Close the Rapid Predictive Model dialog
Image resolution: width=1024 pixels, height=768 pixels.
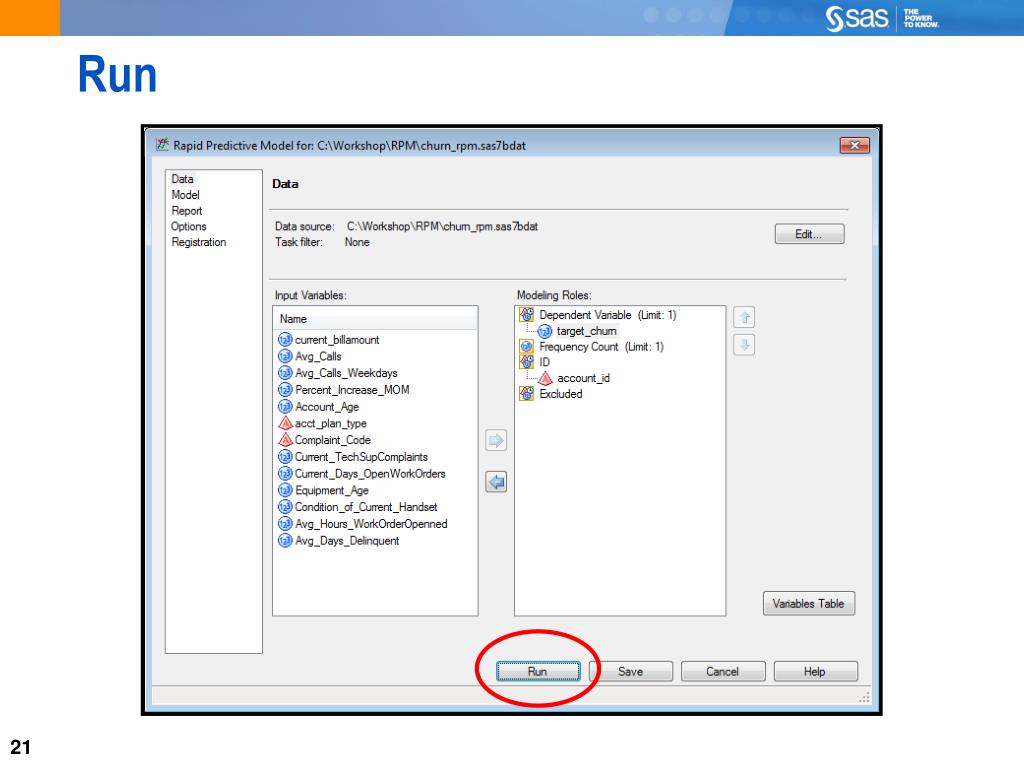[854, 145]
